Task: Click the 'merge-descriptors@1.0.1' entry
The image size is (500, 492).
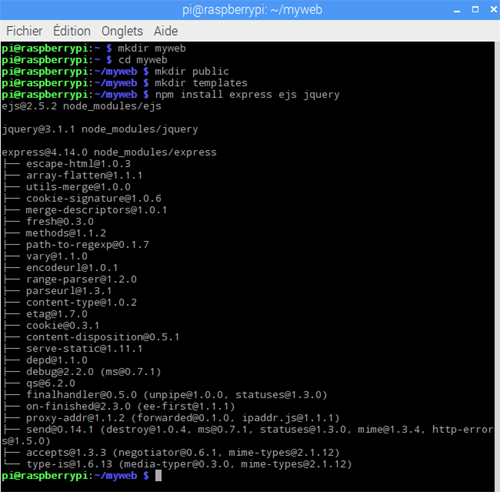Action: (97, 210)
